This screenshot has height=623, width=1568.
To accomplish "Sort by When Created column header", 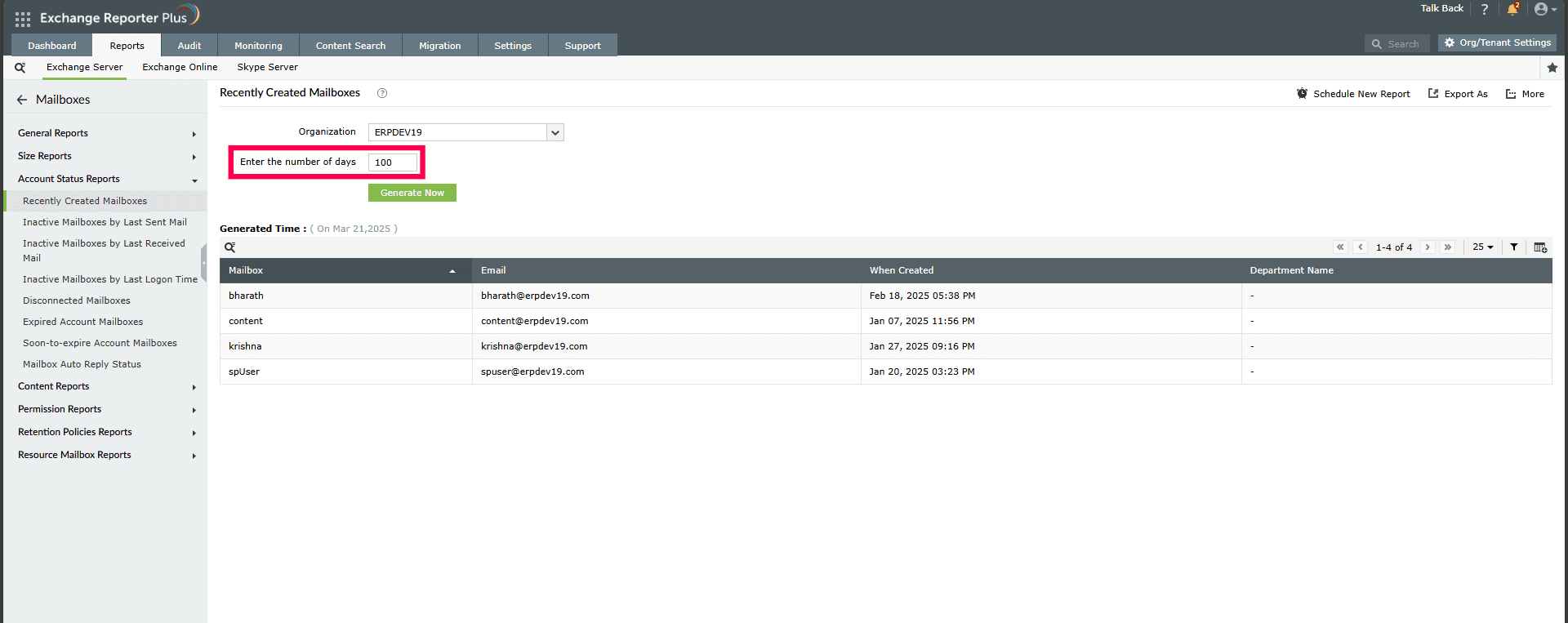I will tap(902, 270).
